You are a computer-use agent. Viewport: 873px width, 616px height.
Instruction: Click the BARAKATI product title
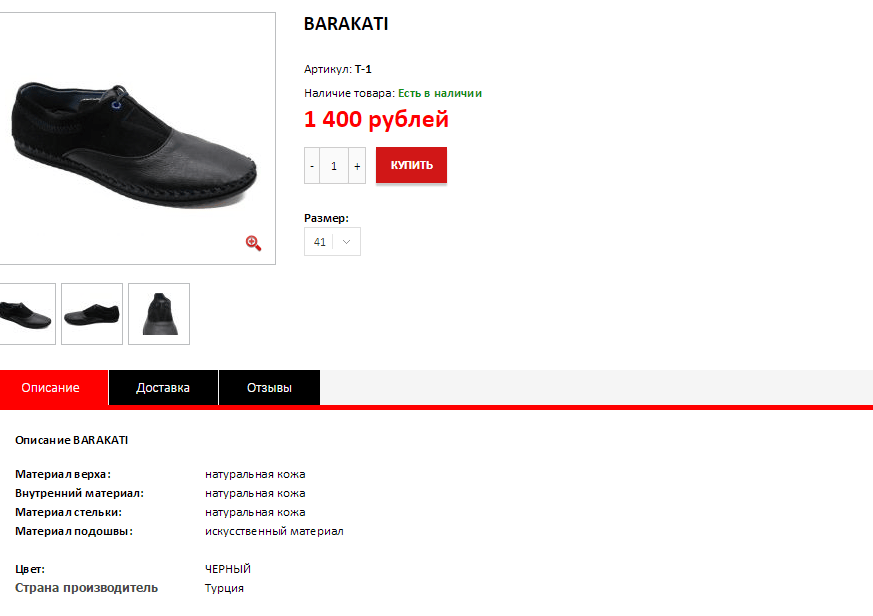pyautogui.click(x=346, y=24)
